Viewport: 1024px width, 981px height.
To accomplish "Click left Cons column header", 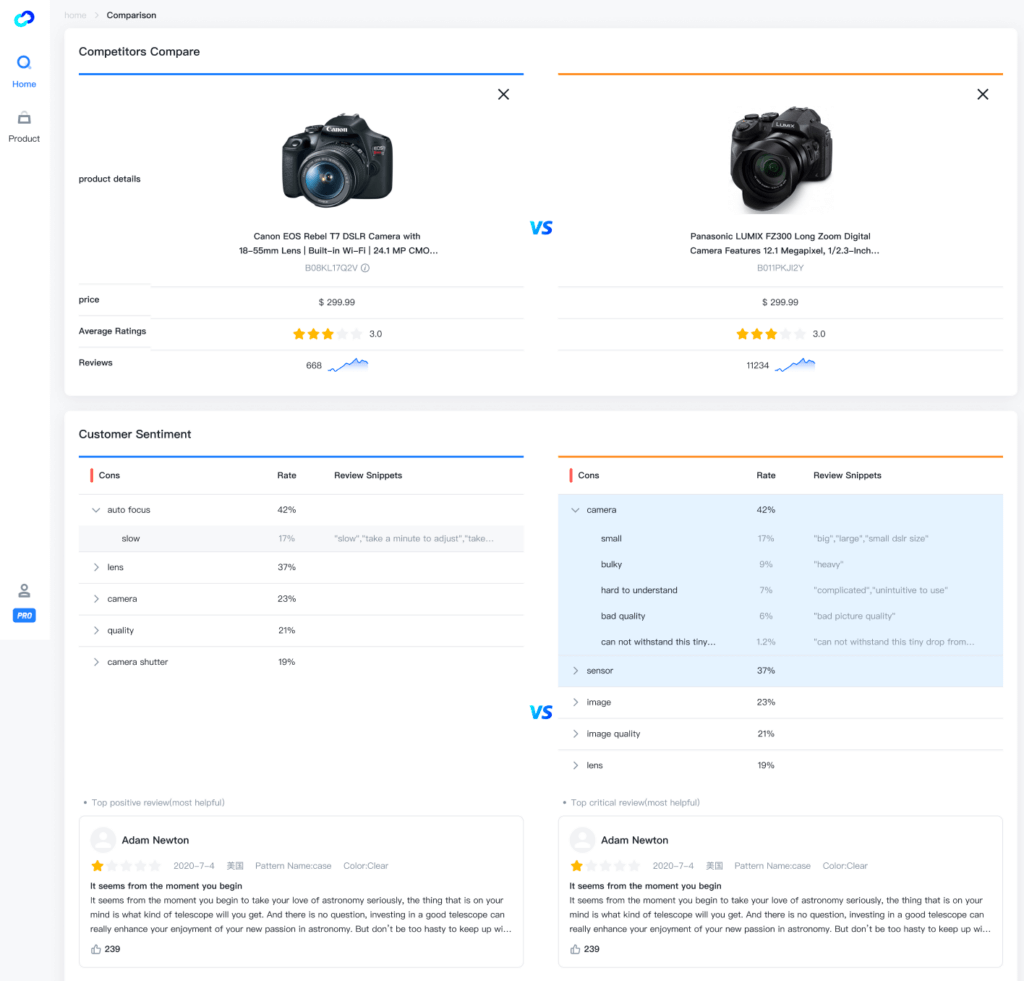I will (109, 475).
